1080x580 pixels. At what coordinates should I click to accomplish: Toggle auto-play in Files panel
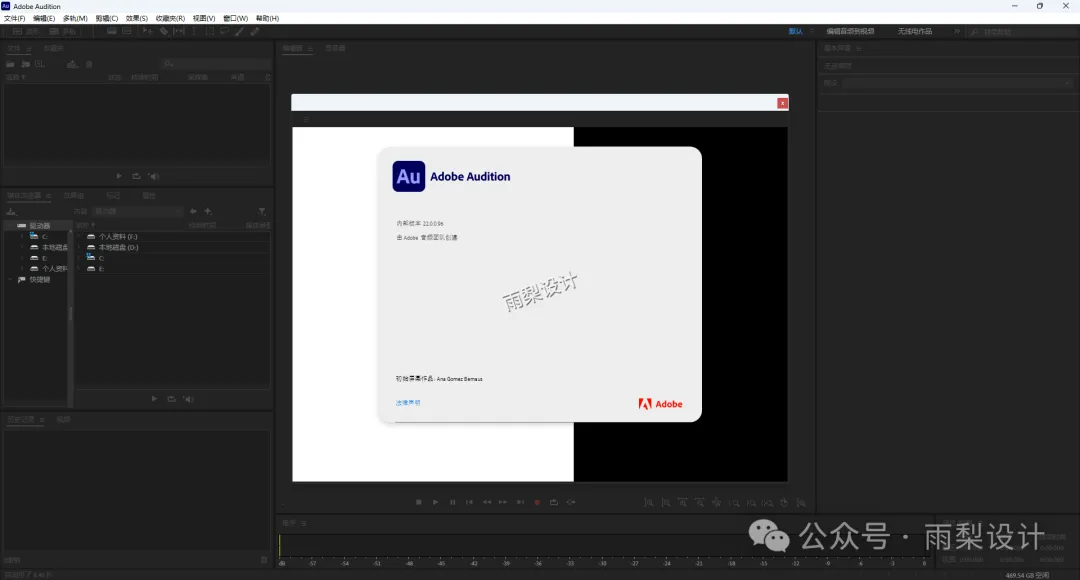pyautogui.click(x=154, y=176)
